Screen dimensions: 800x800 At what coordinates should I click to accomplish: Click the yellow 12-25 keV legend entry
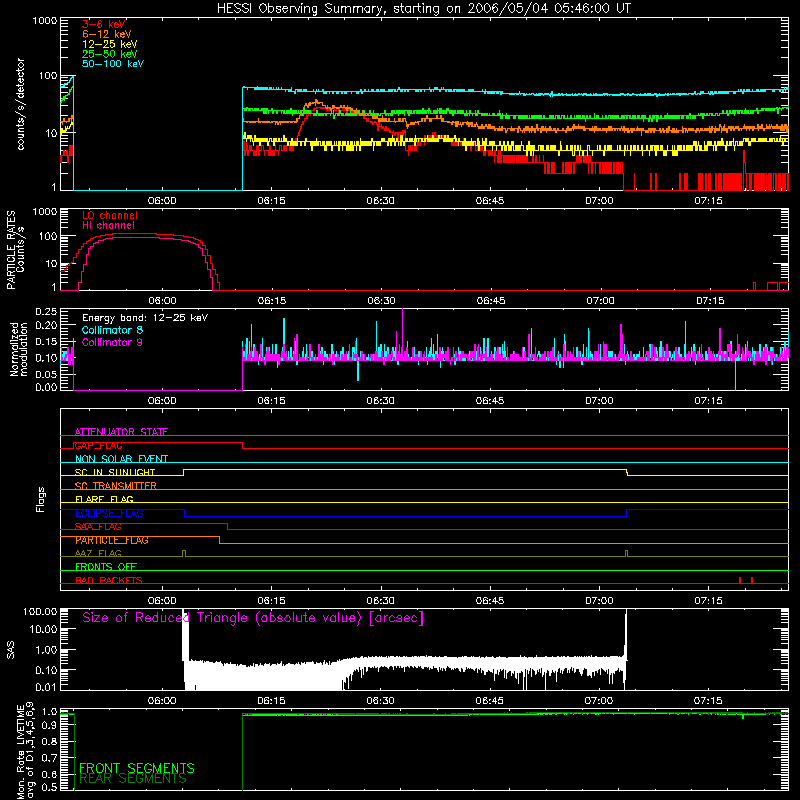point(110,44)
